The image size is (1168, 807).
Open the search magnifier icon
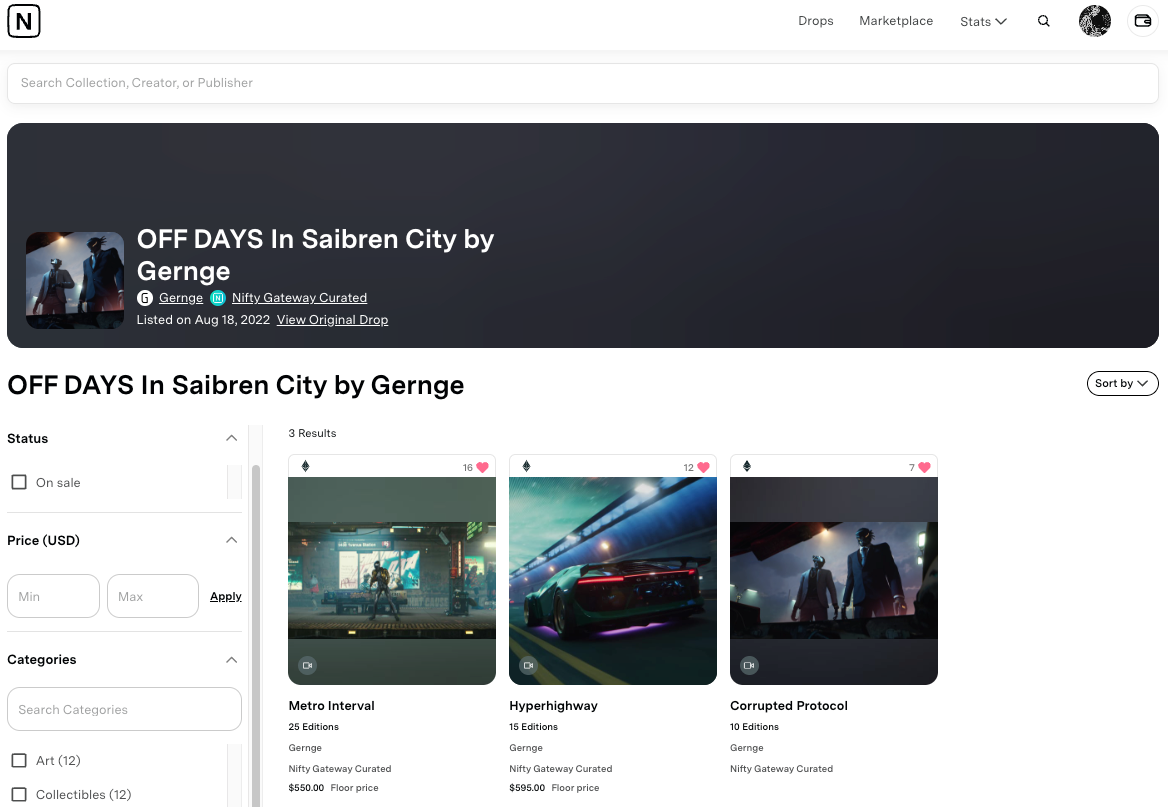(x=1044, y=21)
